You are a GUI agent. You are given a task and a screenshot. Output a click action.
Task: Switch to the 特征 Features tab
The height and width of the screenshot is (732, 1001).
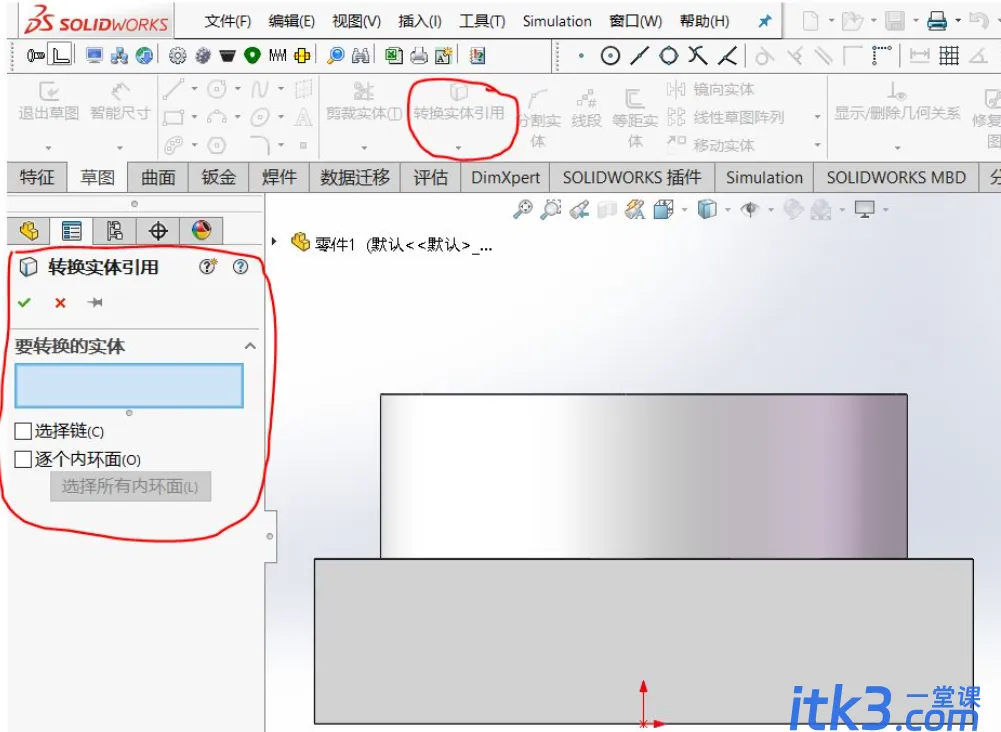tap(37, 177)
